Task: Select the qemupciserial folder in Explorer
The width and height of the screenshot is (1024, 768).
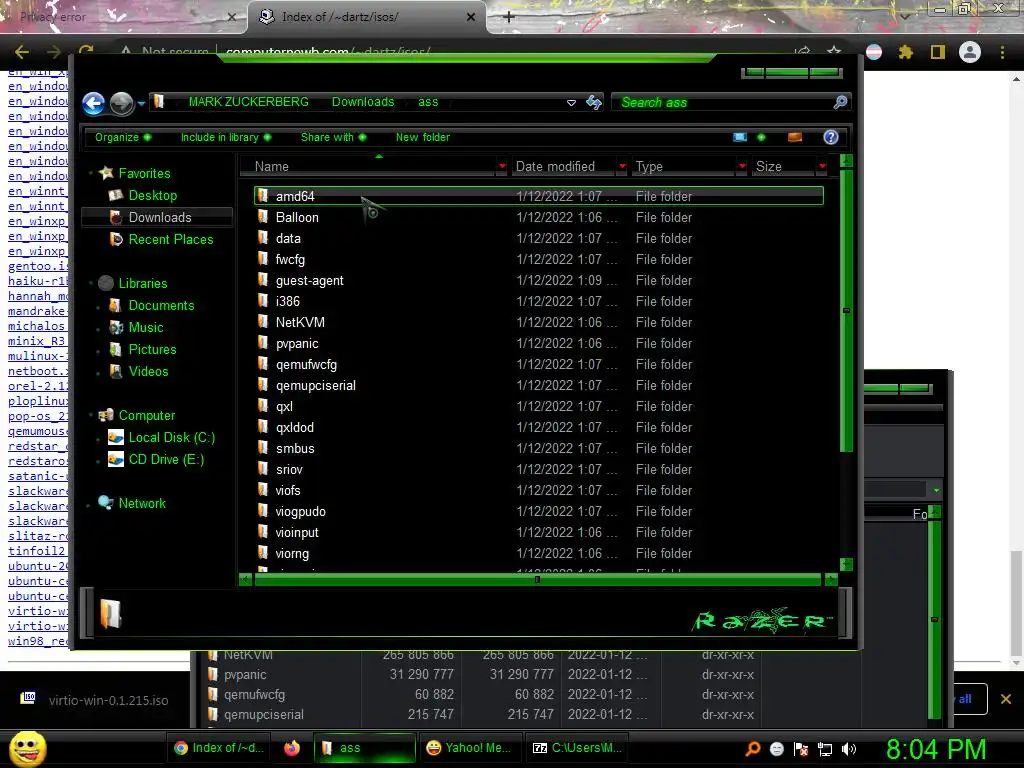Action: point(539,385)
